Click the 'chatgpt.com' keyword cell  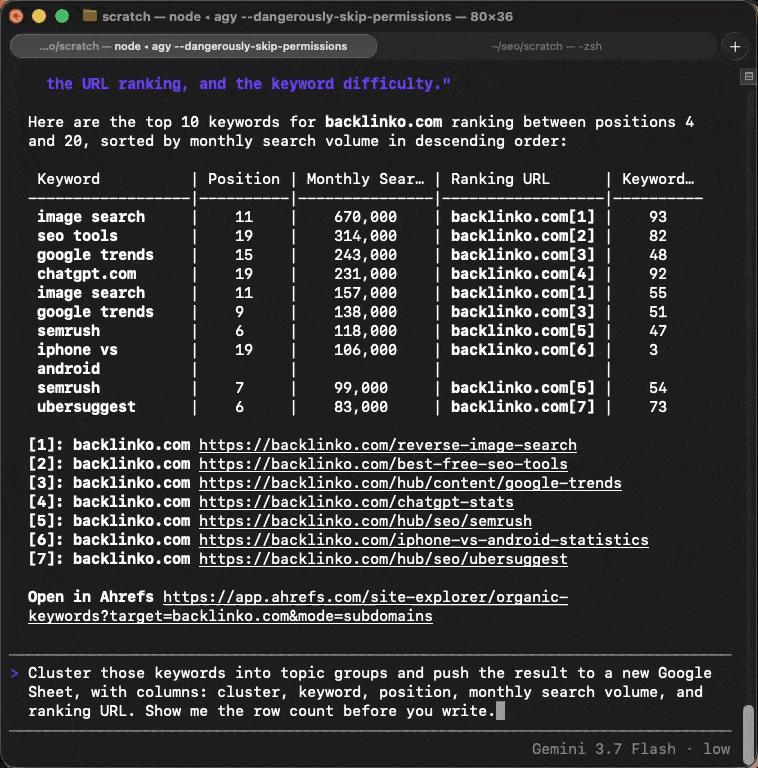coord(87,274)
